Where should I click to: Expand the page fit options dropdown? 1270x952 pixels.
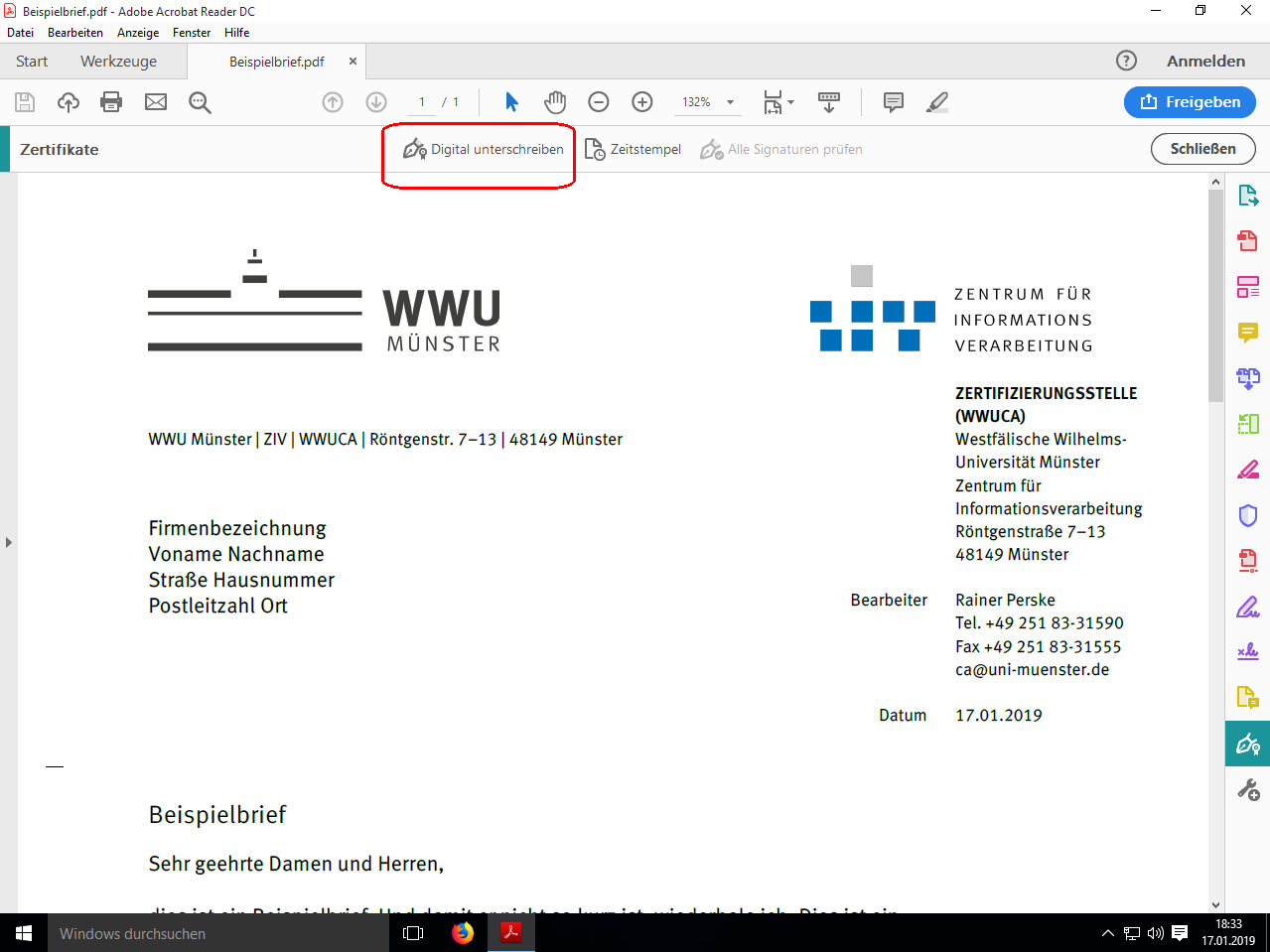(790, 102)
